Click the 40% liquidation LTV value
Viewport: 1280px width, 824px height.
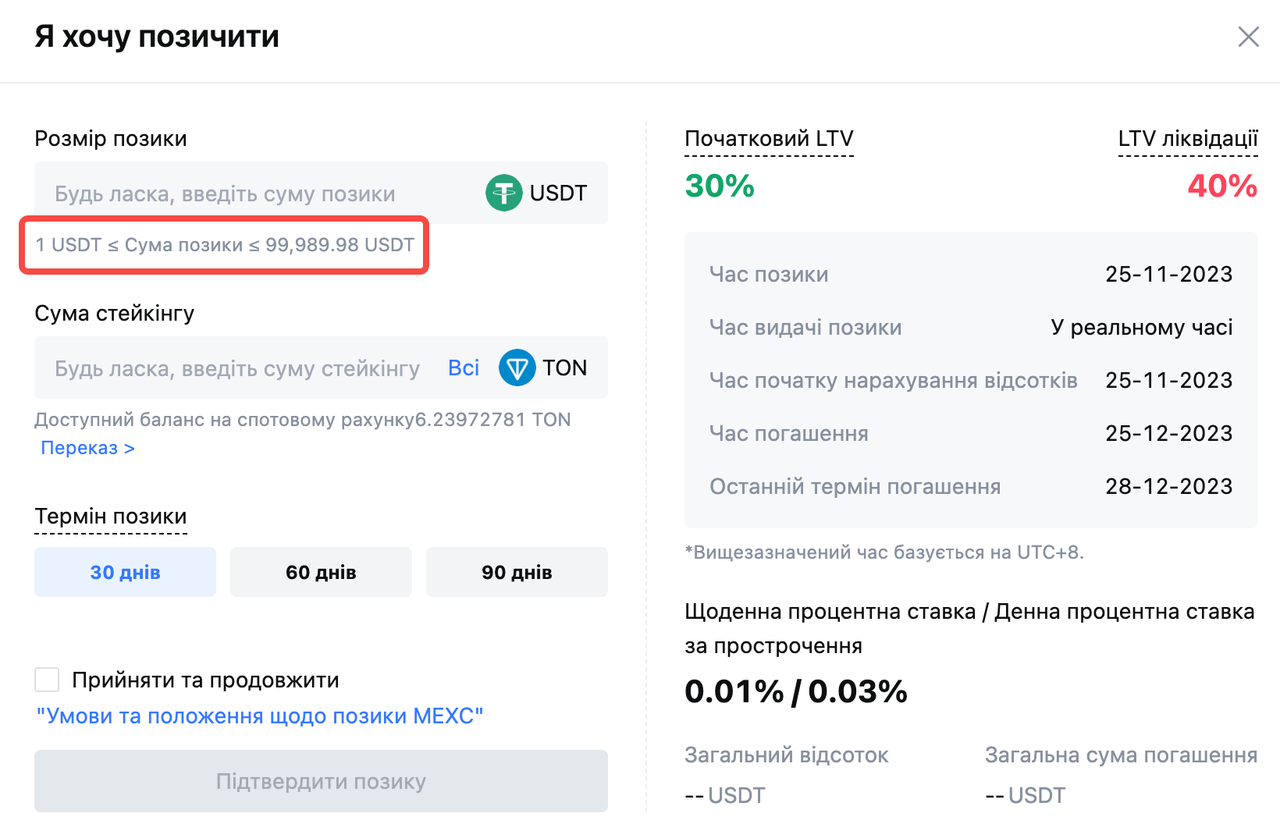point(1222,186)
